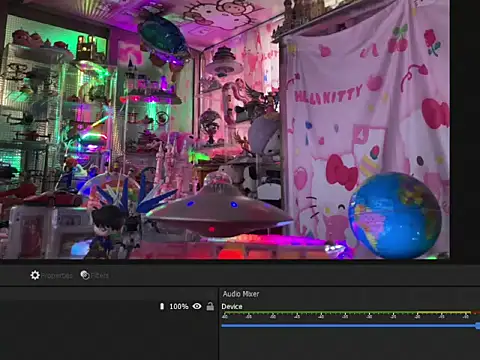The height and width of the screenshot is (360, 480).
Task: Toggle source visibility with the eye icon
Action: [197, 306]
